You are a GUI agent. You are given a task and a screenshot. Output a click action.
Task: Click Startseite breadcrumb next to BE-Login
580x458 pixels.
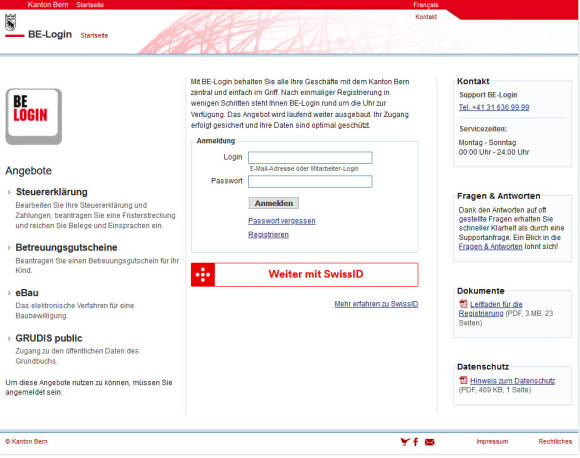pos(94,36)
